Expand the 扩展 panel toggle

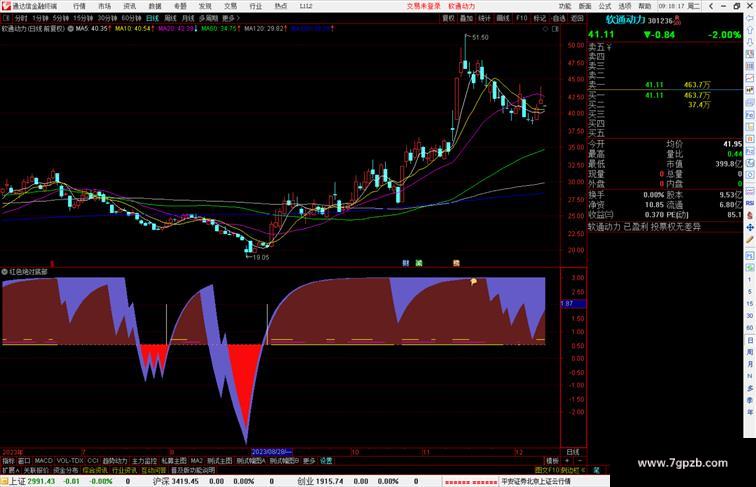point(10,470)
